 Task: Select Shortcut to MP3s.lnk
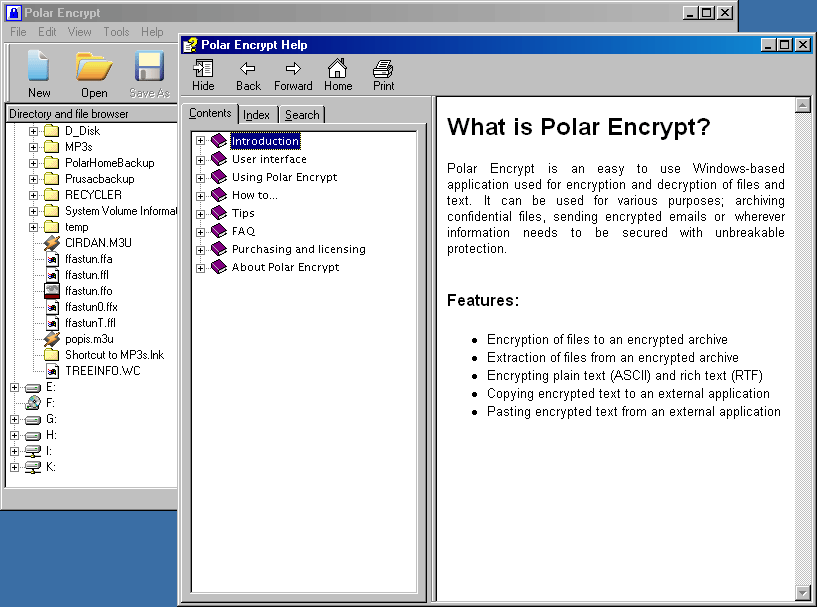point(115,355)
